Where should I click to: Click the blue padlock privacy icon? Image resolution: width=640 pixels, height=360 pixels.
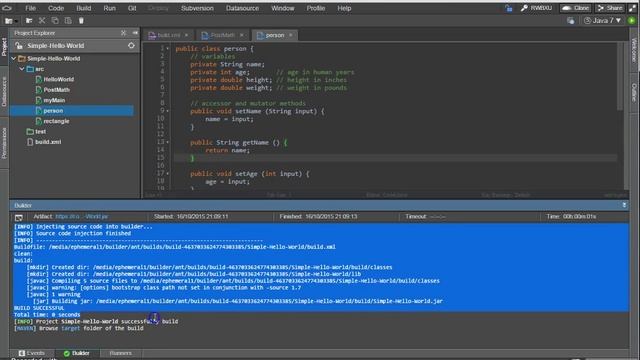[509, 8]
